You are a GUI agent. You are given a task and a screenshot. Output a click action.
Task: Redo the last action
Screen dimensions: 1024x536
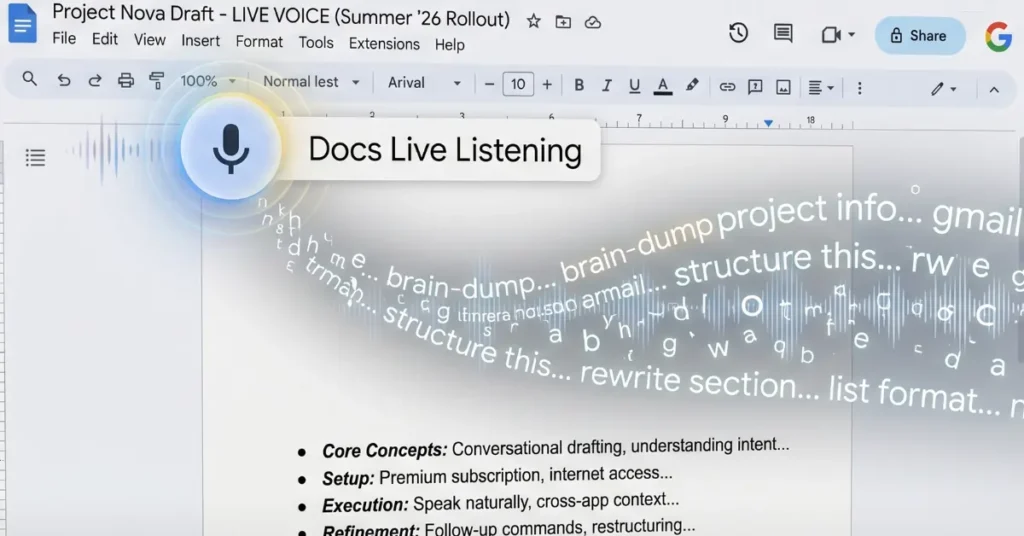coord(95,80)
